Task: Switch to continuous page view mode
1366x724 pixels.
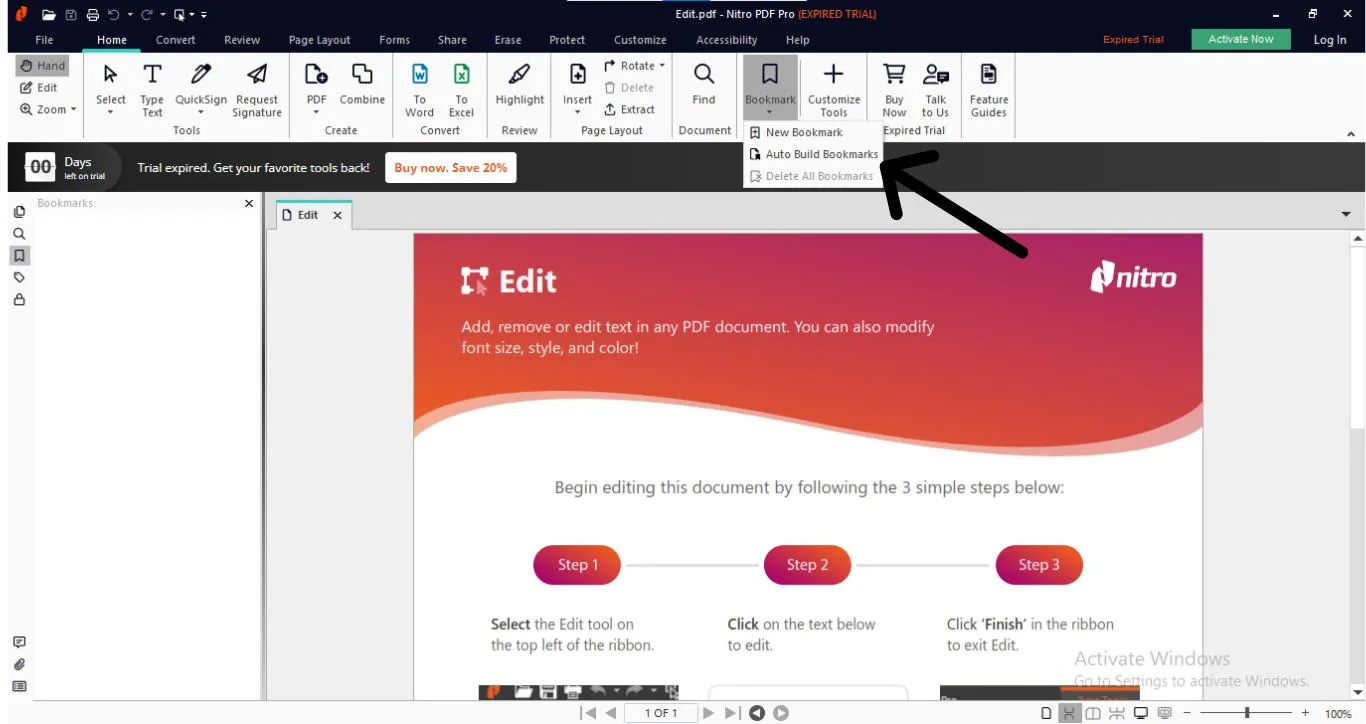Action: [1069, 714]
